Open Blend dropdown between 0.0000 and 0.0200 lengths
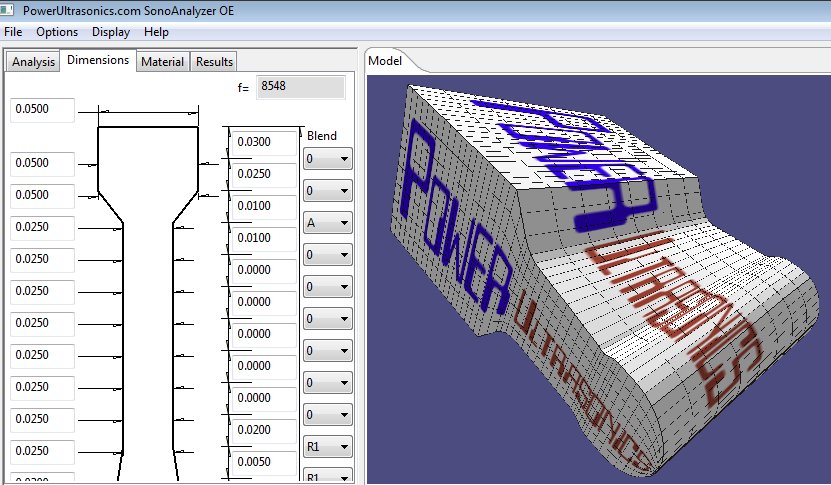The height and width of the screenshot is (485, 831). click(328, 415)
